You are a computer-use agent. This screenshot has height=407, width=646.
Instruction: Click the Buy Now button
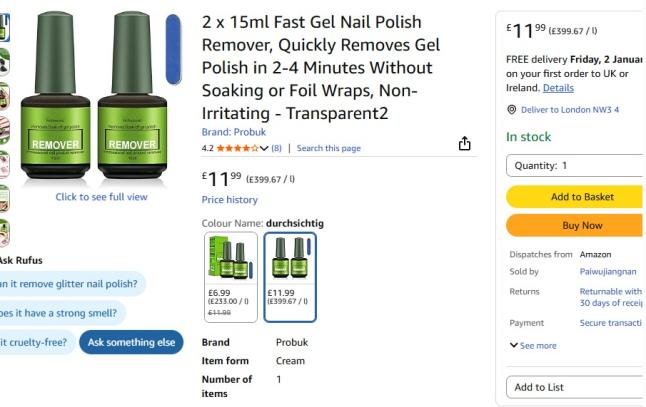click(575, 225)
